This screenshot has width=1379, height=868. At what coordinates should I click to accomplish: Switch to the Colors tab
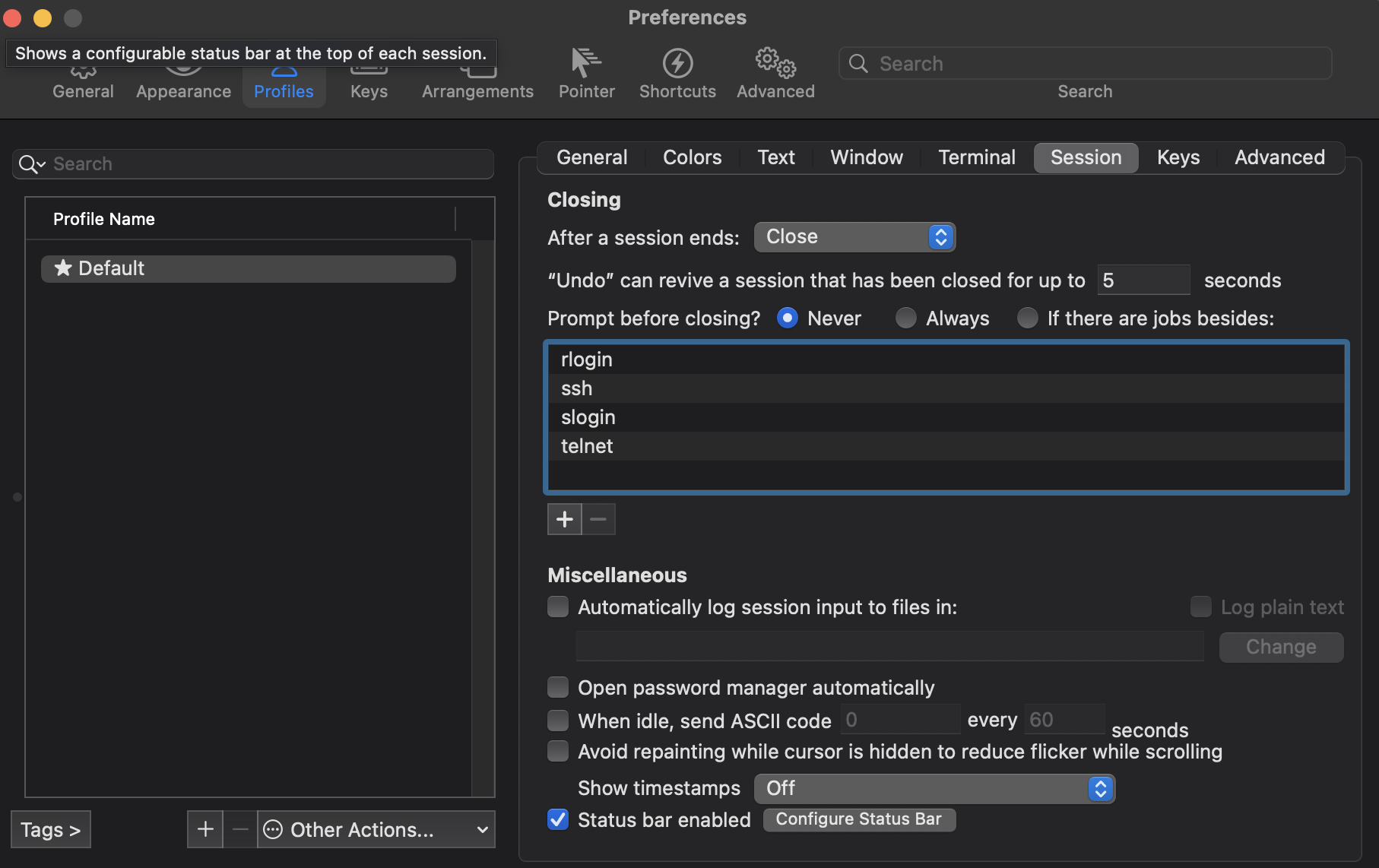692,157
